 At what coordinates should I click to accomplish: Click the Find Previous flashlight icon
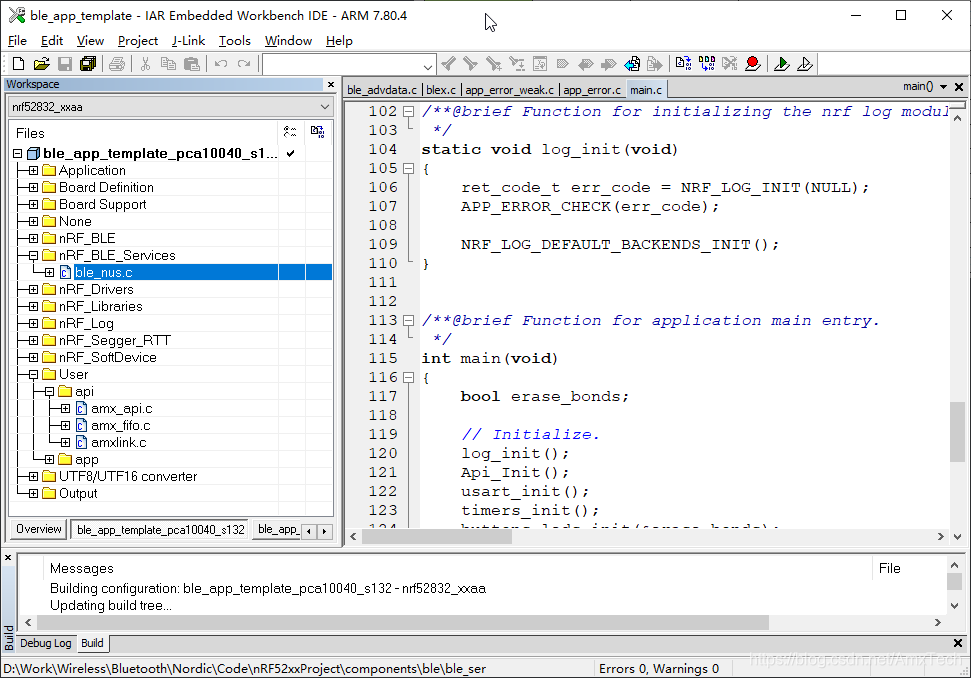point(448,64)
